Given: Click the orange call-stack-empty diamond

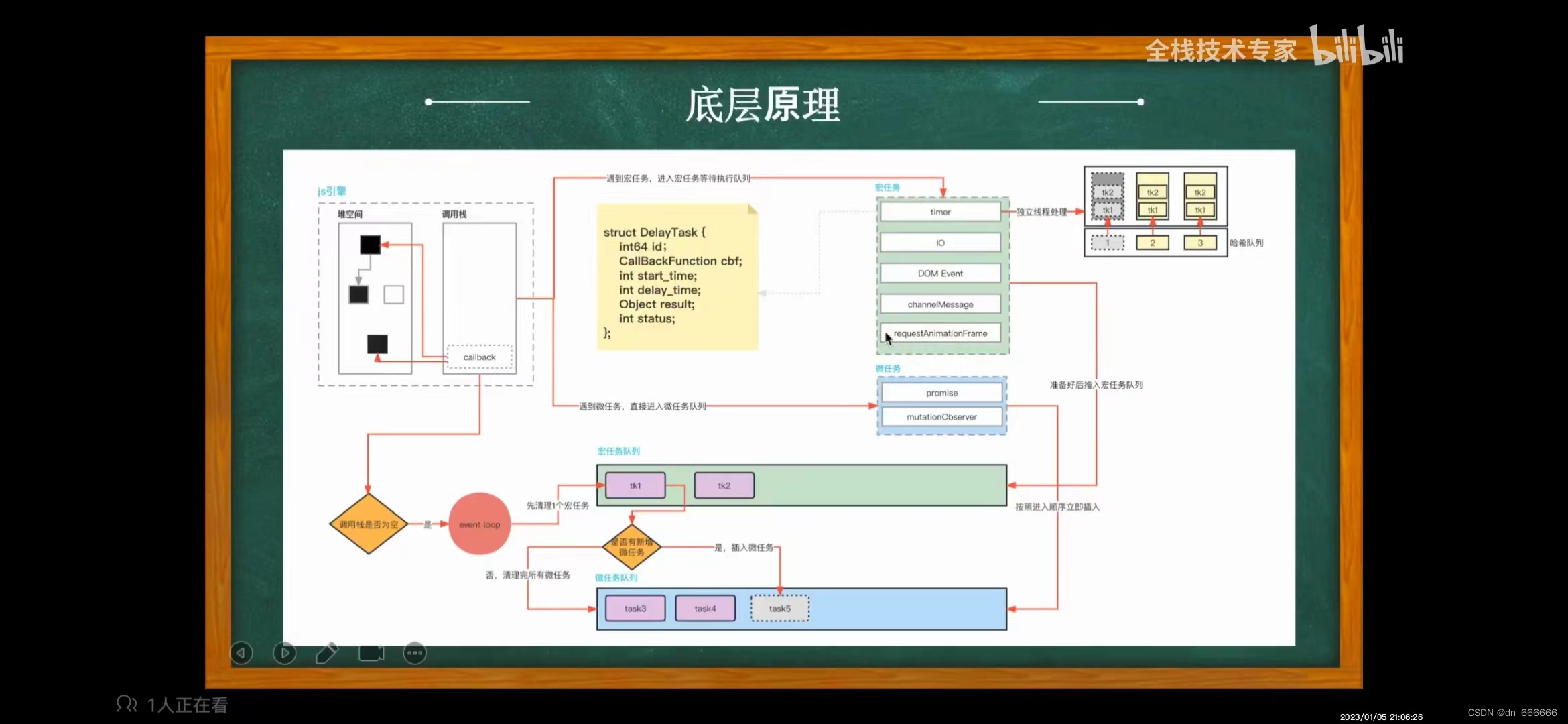Looking at the screenshot, I should point(369,524).
